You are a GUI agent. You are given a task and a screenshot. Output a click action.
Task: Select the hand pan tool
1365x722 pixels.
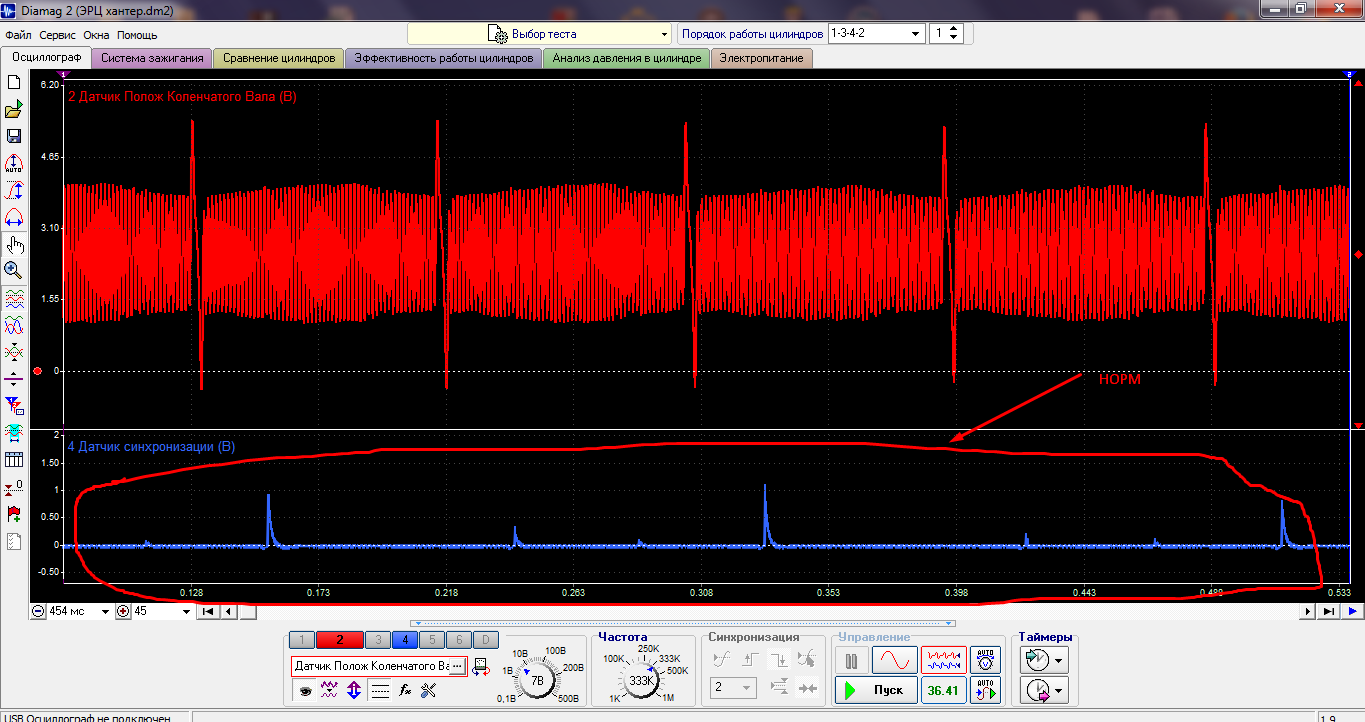[14, 244]
